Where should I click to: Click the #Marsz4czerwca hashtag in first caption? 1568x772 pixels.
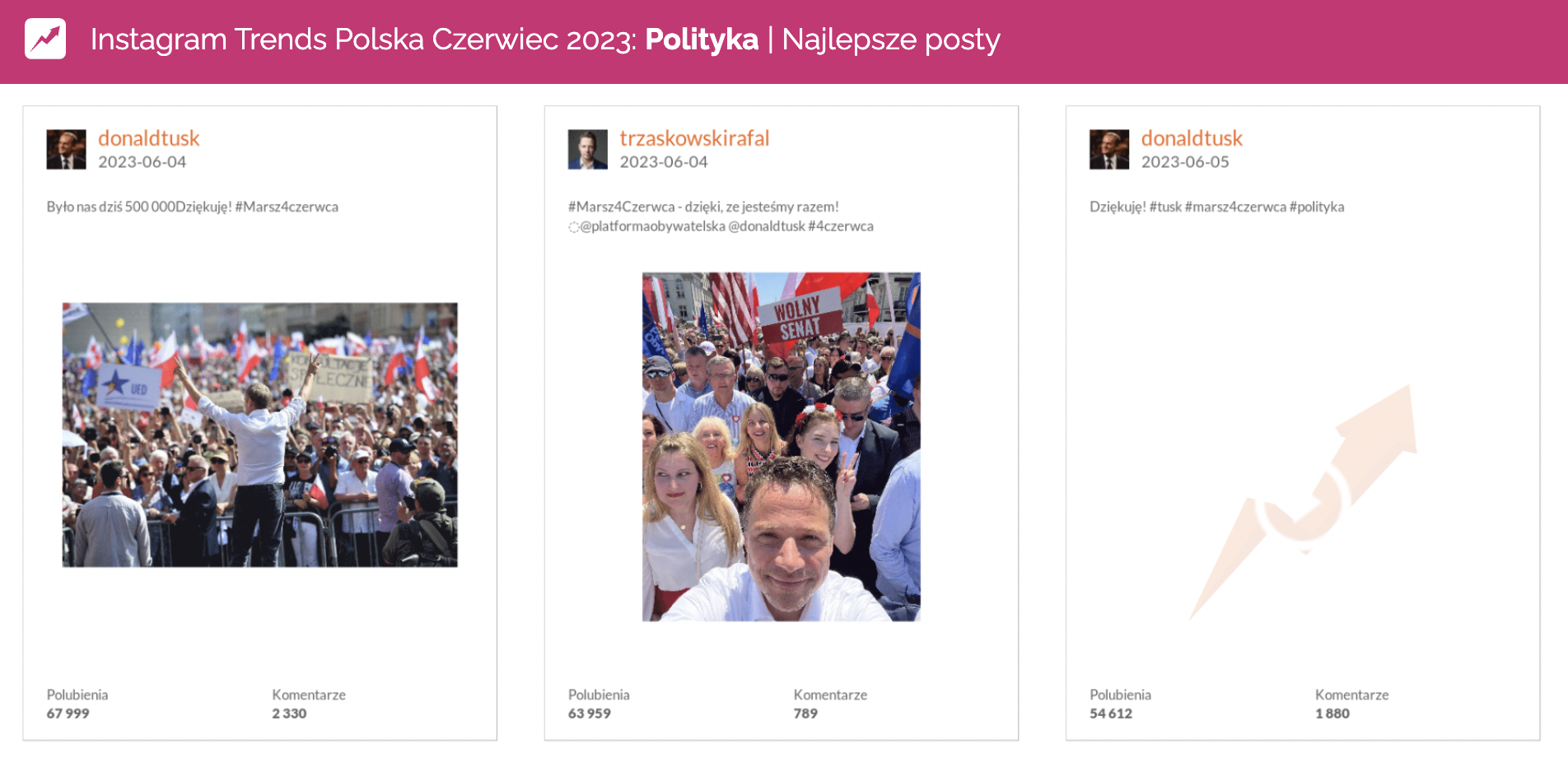(287, 207)
